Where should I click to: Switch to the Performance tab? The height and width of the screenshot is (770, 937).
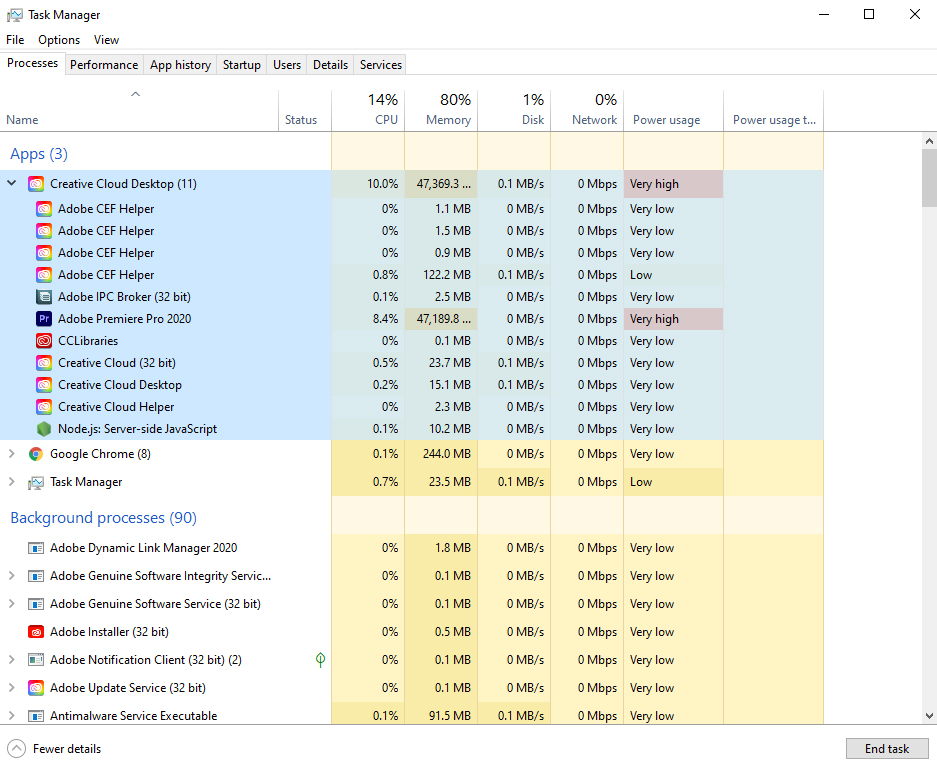pos(104,63)
